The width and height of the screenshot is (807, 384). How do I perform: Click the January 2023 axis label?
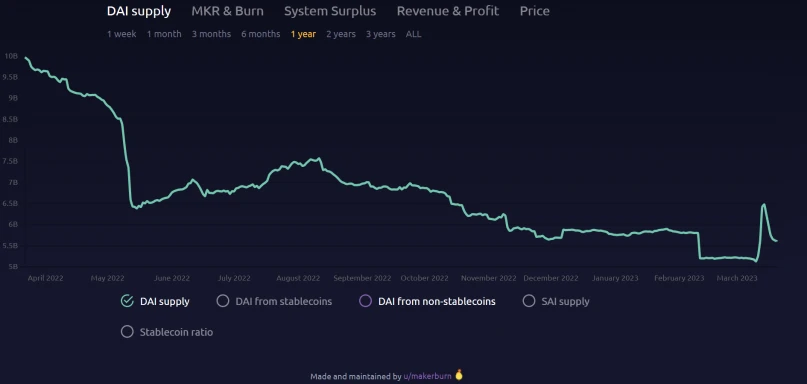point(615,278)
